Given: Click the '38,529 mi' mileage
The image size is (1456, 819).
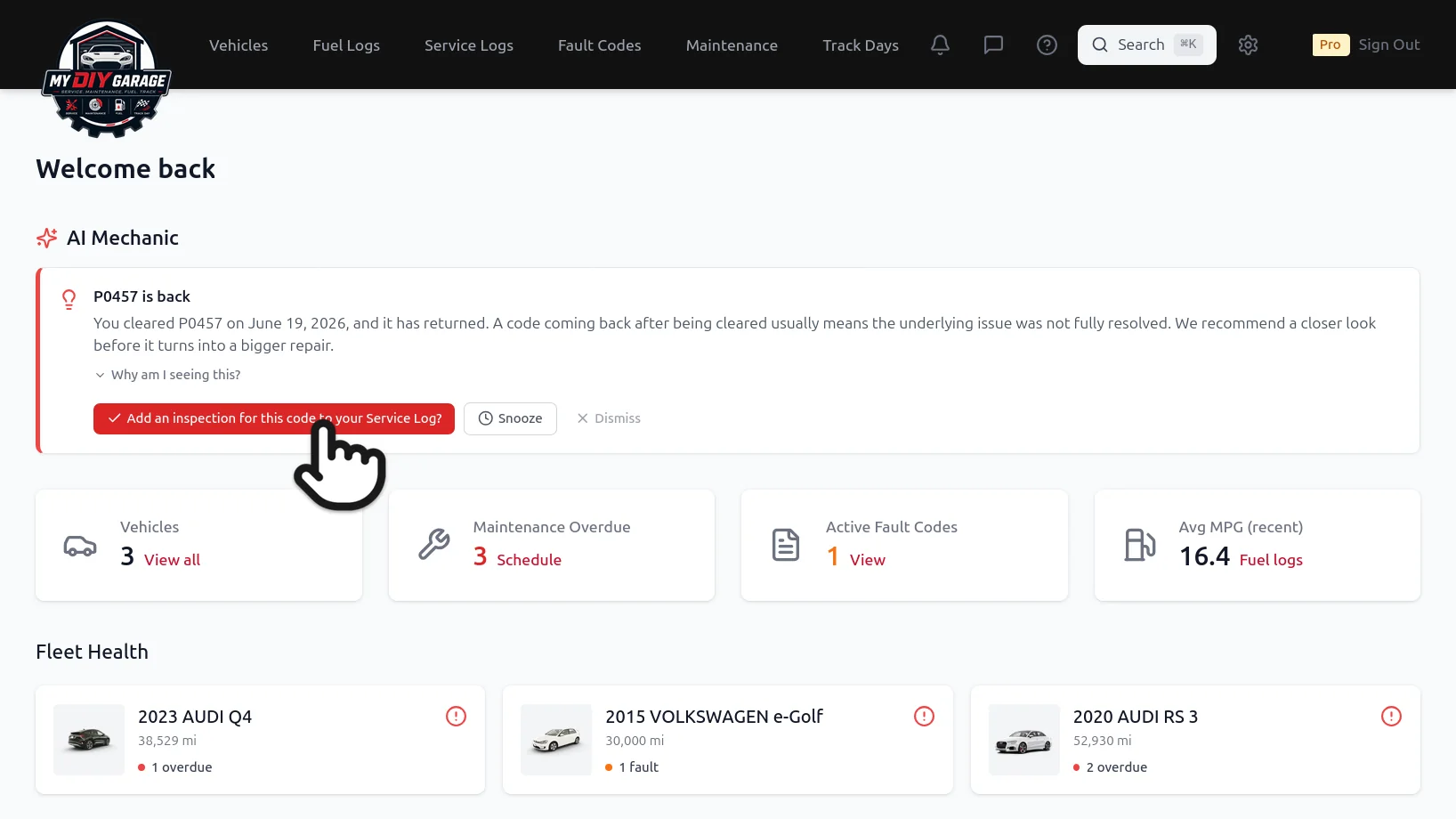Looking at the screenshot, I should [x=167, y=741].
